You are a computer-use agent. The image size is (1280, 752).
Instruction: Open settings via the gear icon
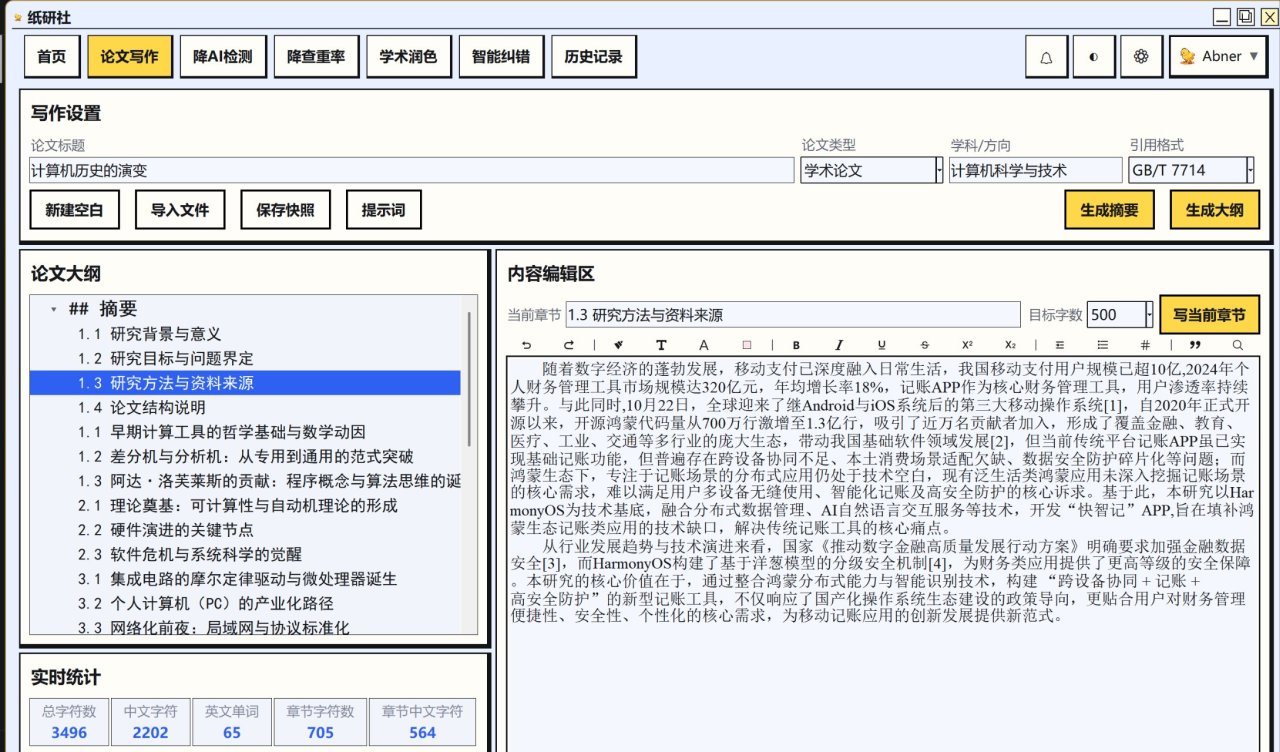[1140, 57]
